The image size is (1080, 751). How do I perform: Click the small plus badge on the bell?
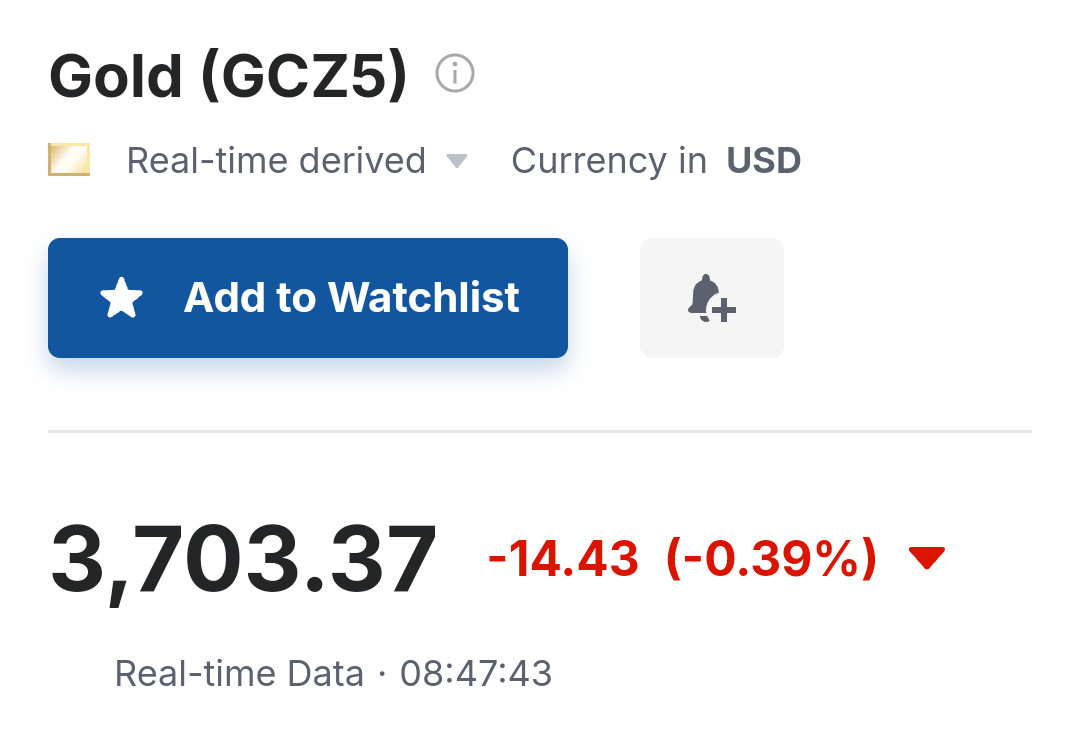tap(725, 310)
